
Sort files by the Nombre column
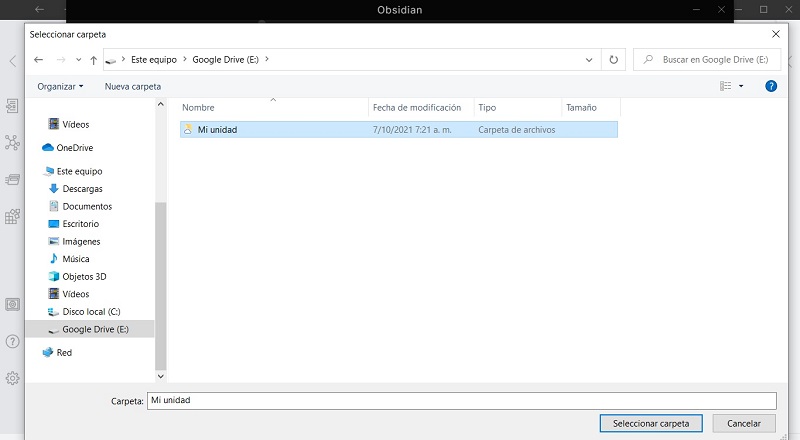click(198, 108)
